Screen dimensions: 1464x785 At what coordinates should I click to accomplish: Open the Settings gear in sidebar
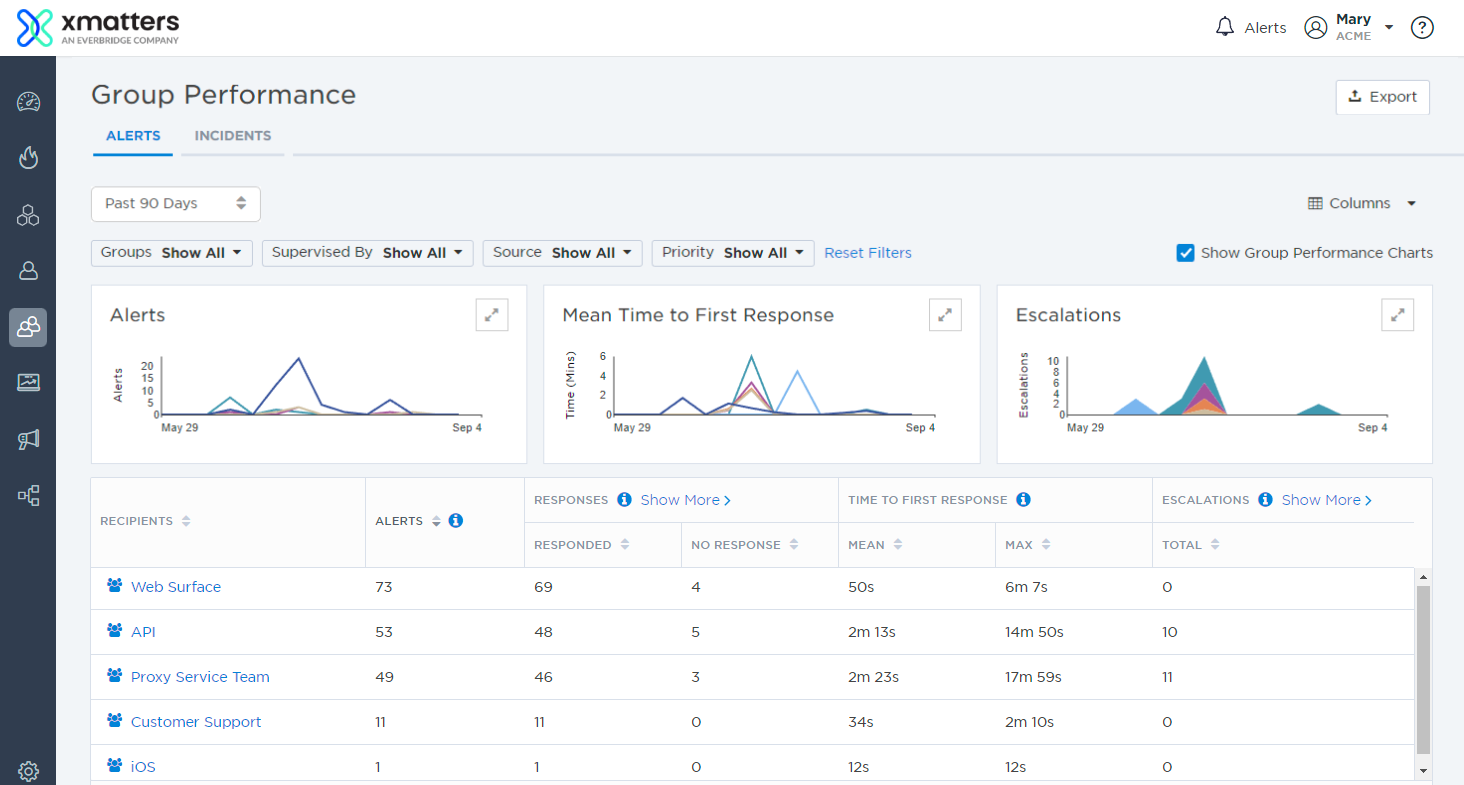pos(28,771)
